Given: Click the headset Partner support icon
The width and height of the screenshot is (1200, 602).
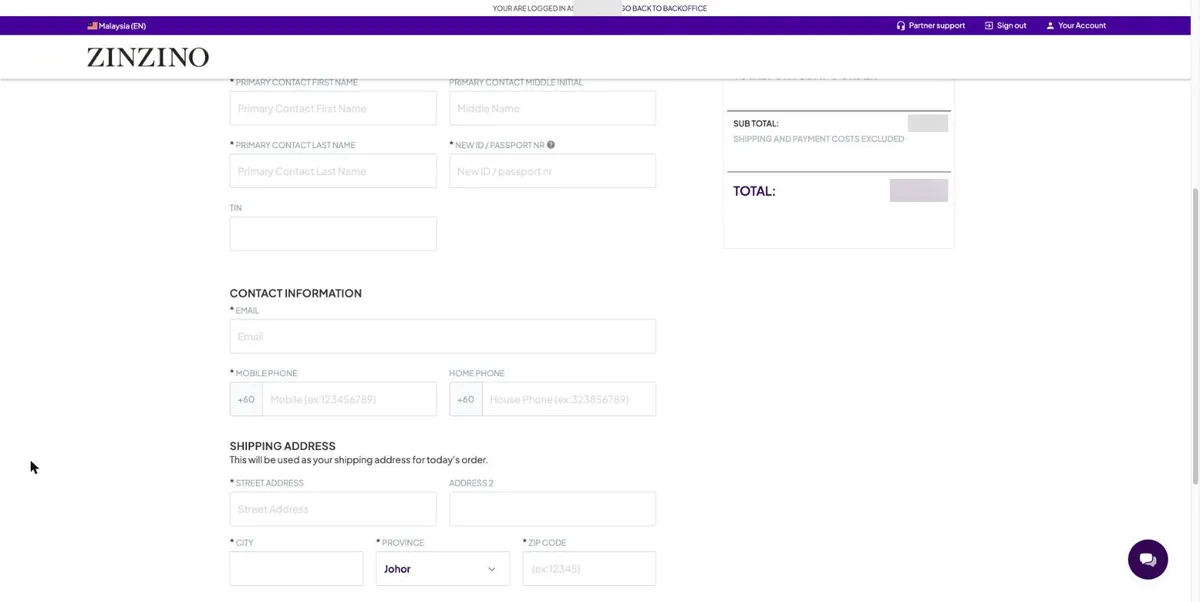Looking at the screenshot, I should tap(901, 26).
